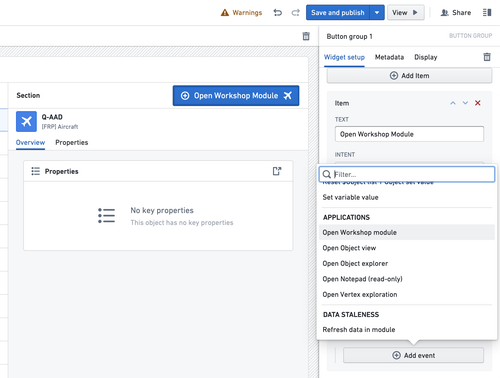Move the item down
Screen dimensions: 500x378
click(465, 103)
